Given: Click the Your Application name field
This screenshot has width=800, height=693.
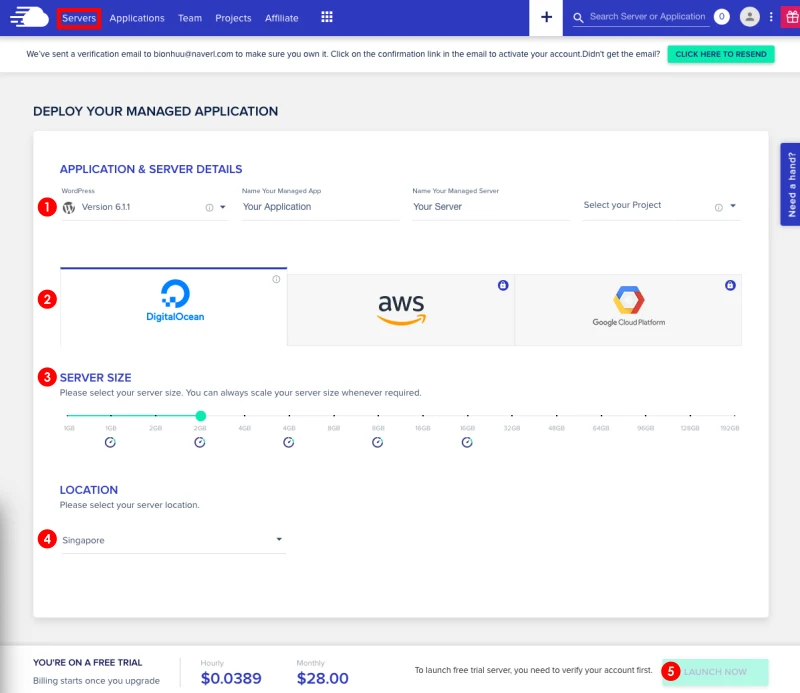Looking at the screenshot, I should (320, 207).
